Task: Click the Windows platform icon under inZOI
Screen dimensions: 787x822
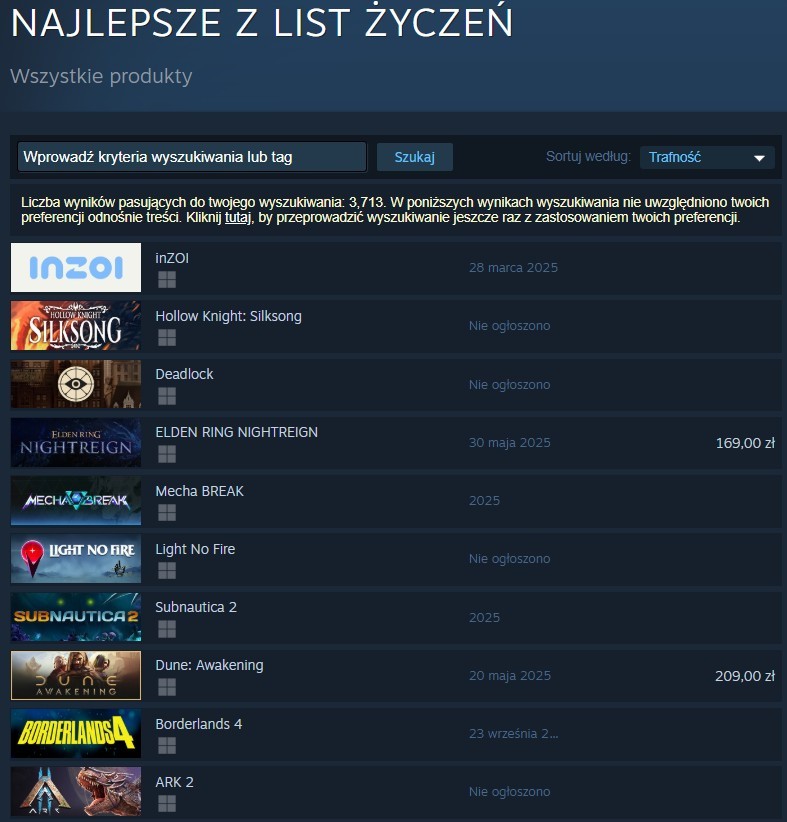Action: point(167,280)
